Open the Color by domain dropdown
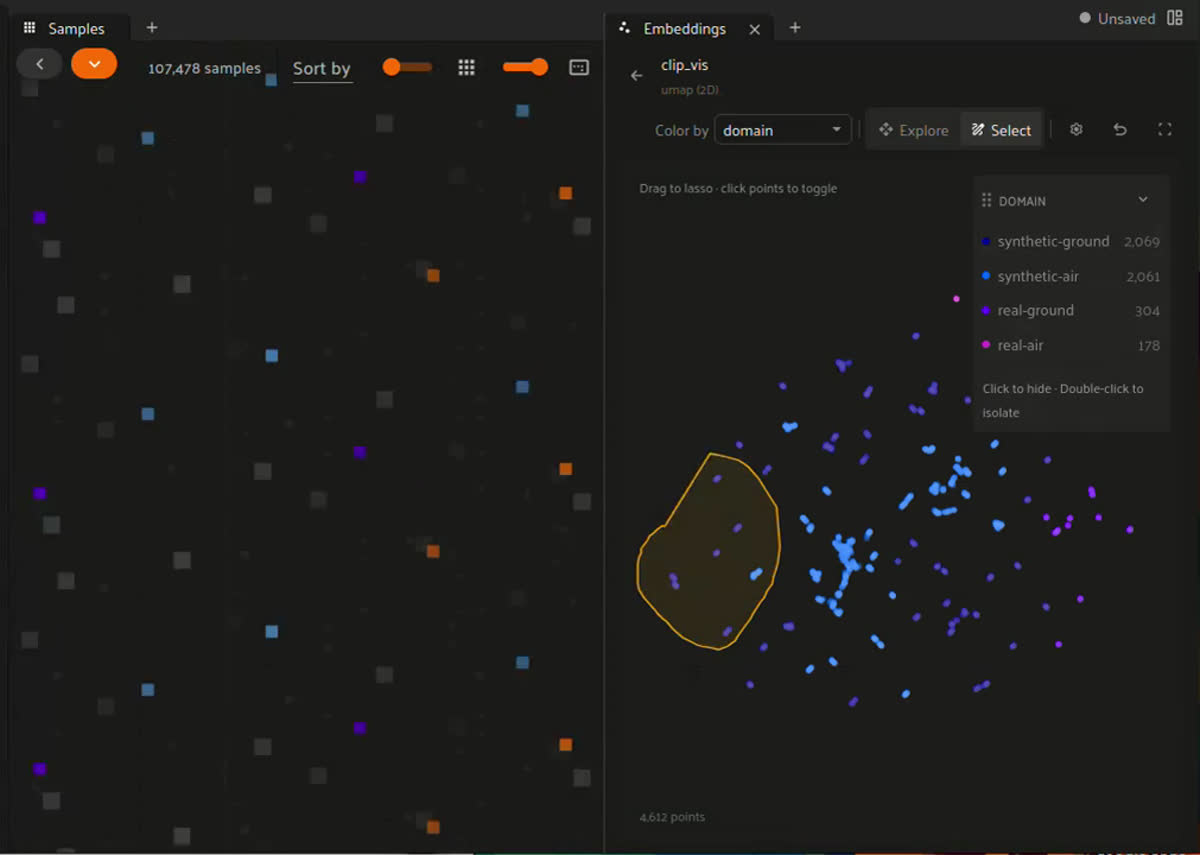The height and width of the screenshot is (855, 1200). [783, 130]
